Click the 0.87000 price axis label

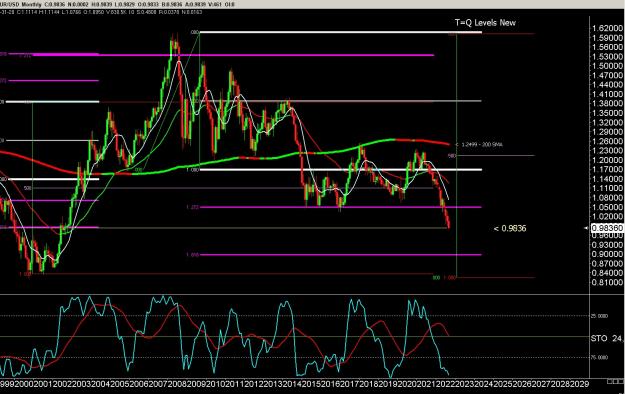click(x=607, y=264)
